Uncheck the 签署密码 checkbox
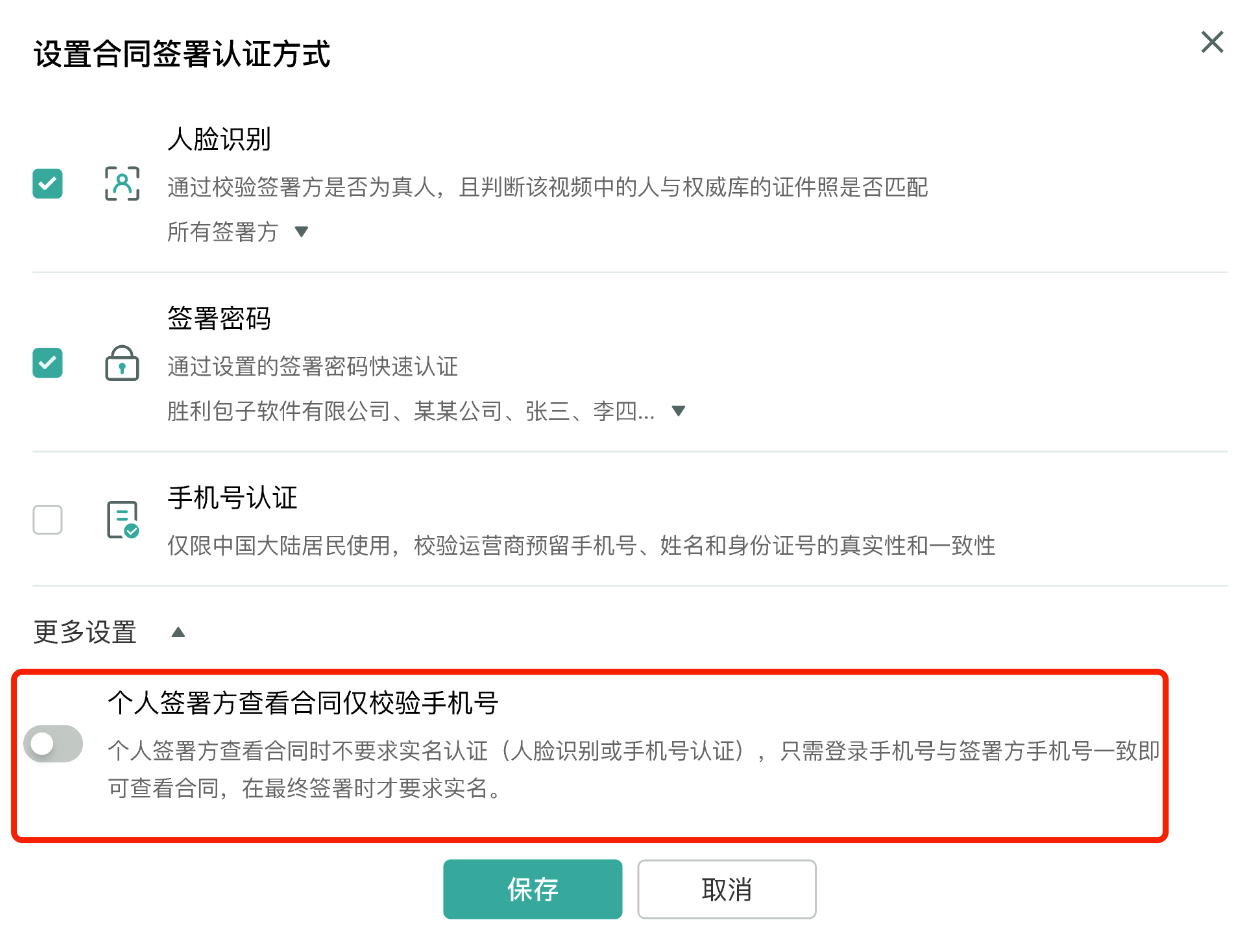This screenshot has width=1247, height=942. coord(47,363)
